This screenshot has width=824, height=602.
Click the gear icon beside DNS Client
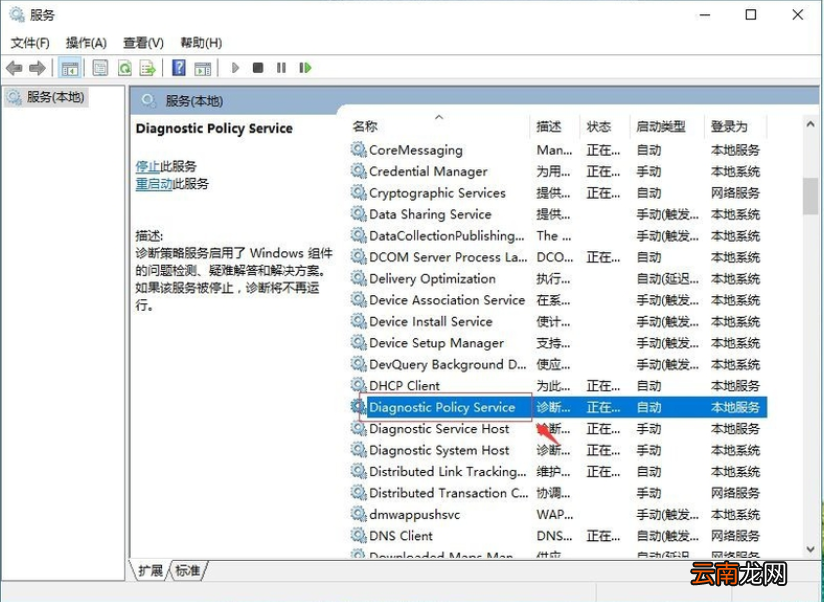click(x=358, y=536)
